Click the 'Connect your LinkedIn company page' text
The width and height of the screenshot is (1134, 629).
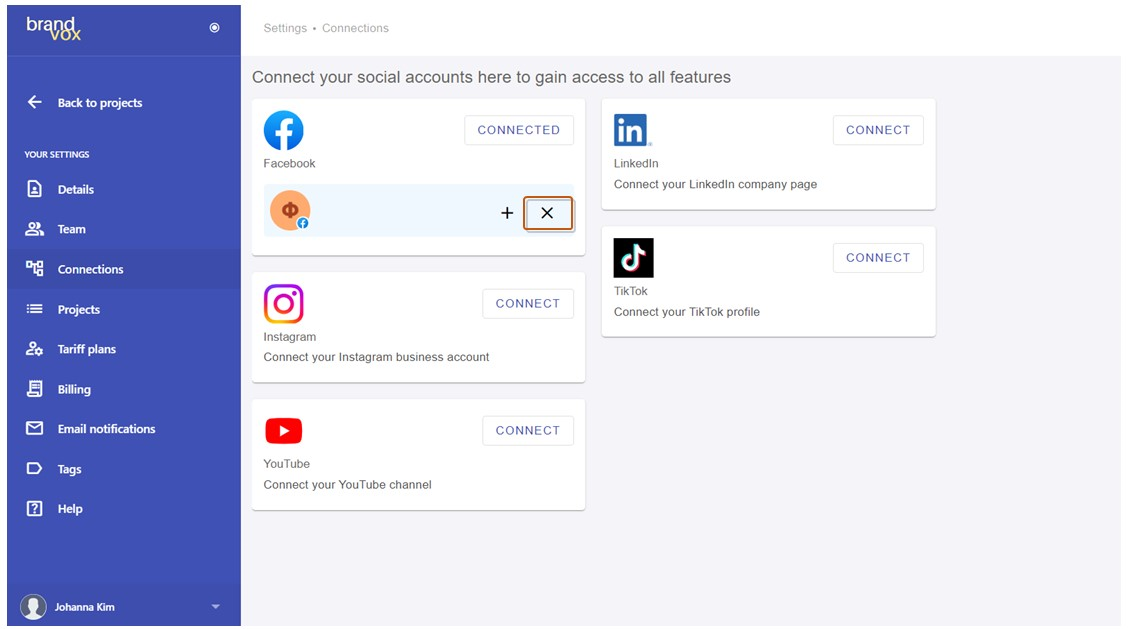[x=715, y=184]
